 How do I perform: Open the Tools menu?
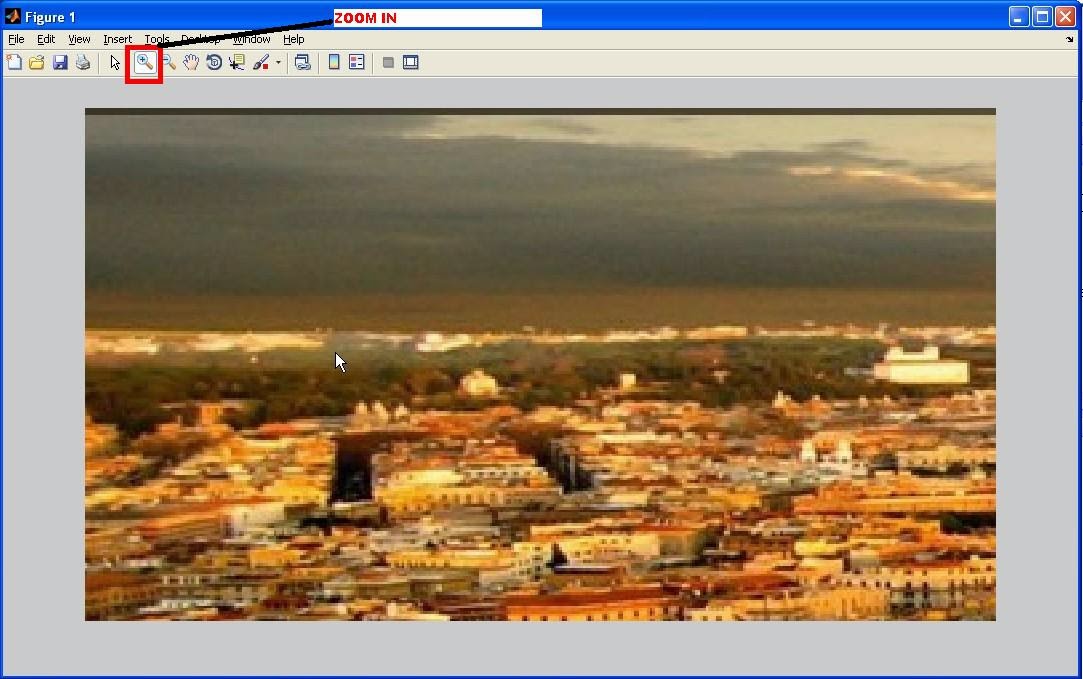click(x=156, y=39)
